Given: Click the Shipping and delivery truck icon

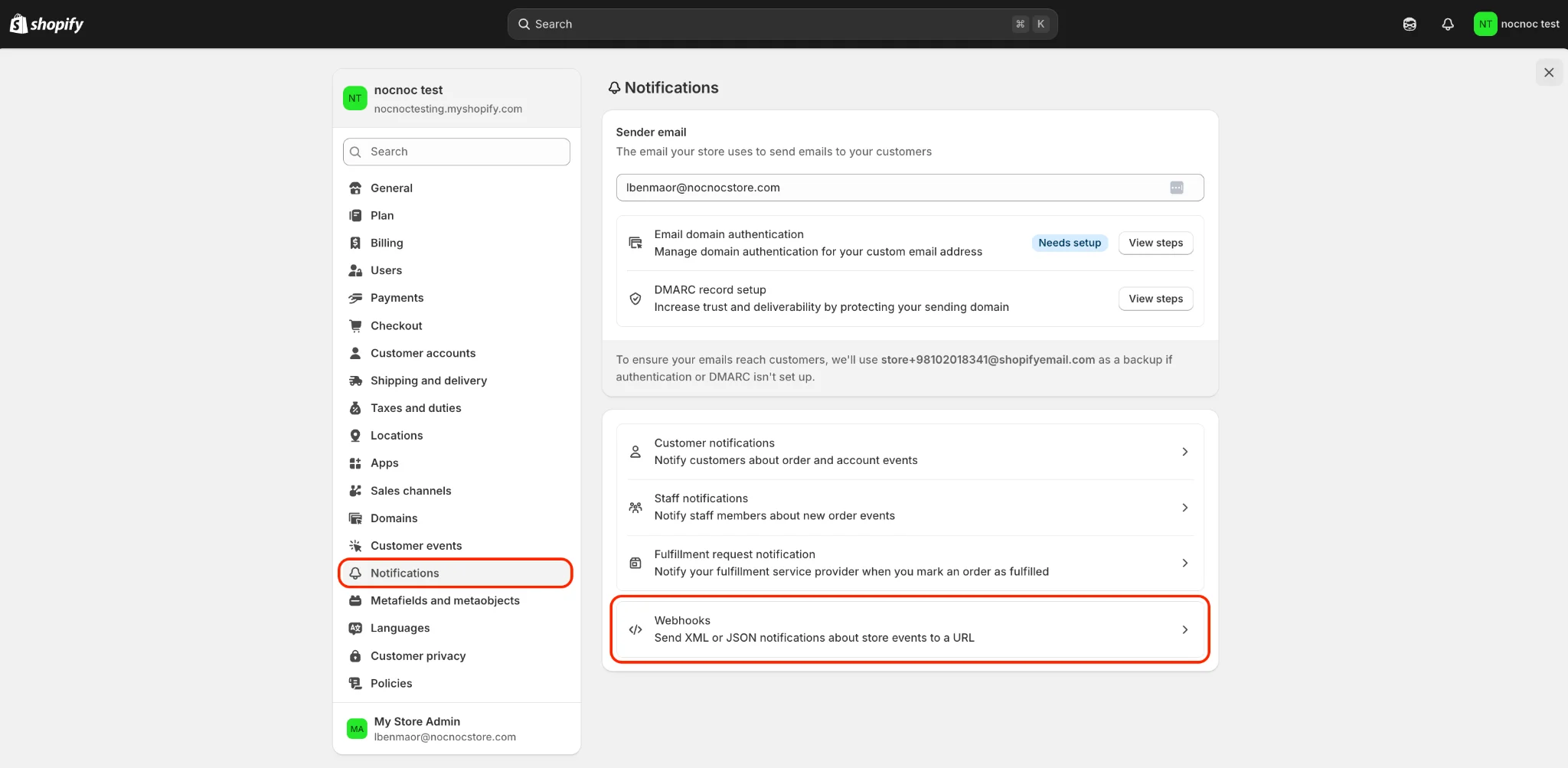Looking at the screenshot, I should [x=355, y=381].
